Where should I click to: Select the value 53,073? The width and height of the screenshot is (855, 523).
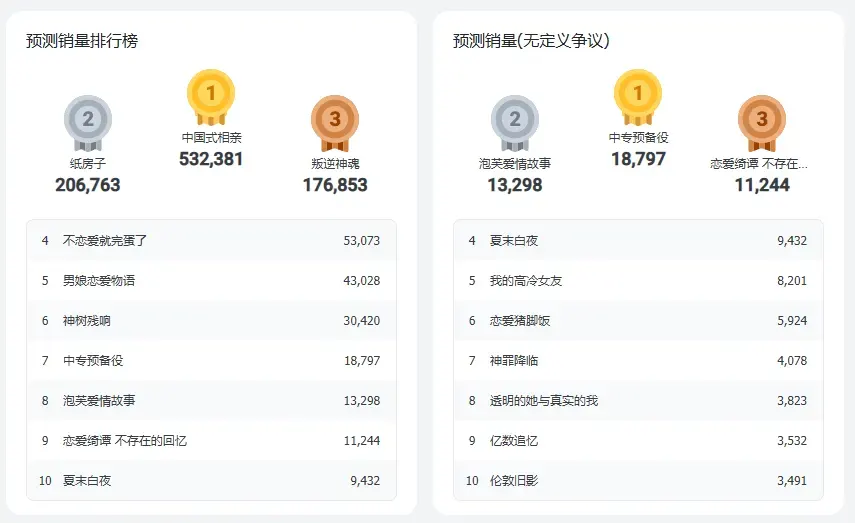(362, 241)
